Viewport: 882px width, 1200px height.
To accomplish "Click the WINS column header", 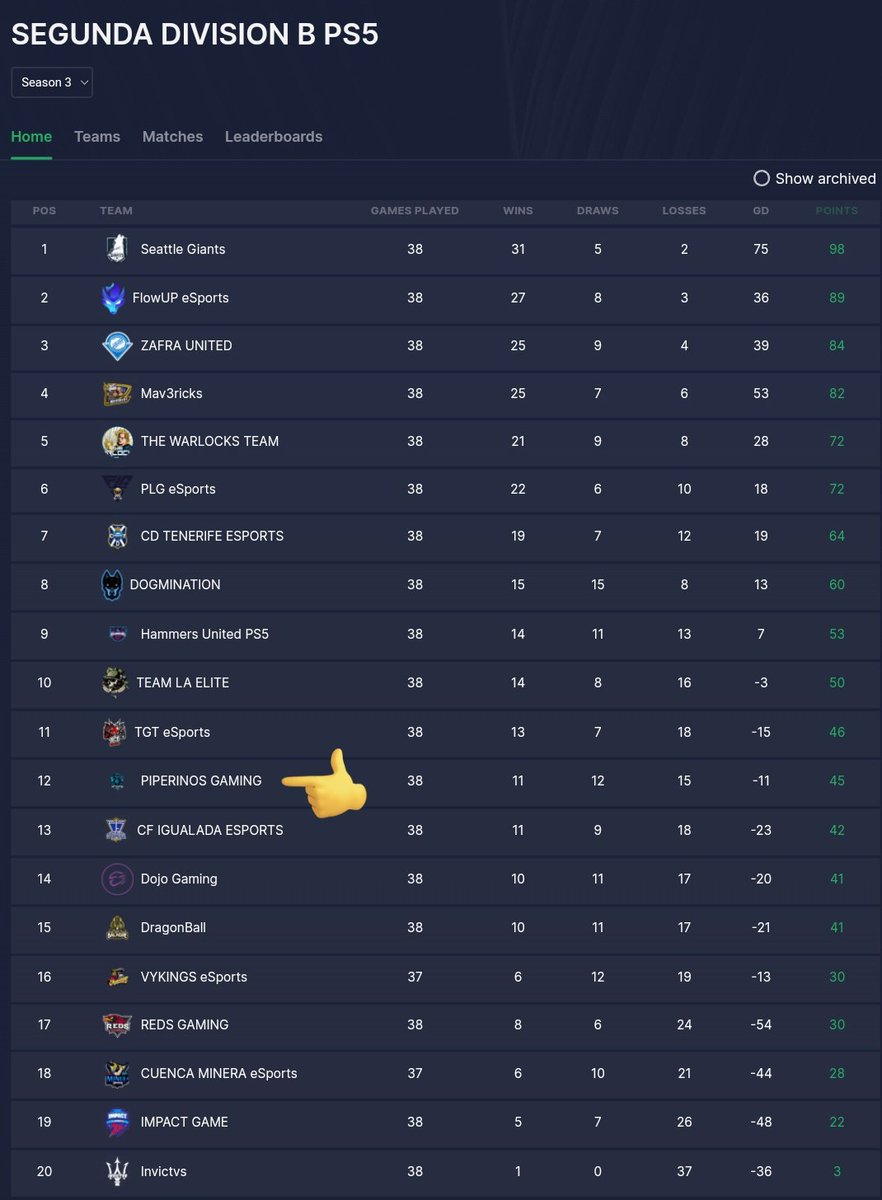I will click(518, 211).
